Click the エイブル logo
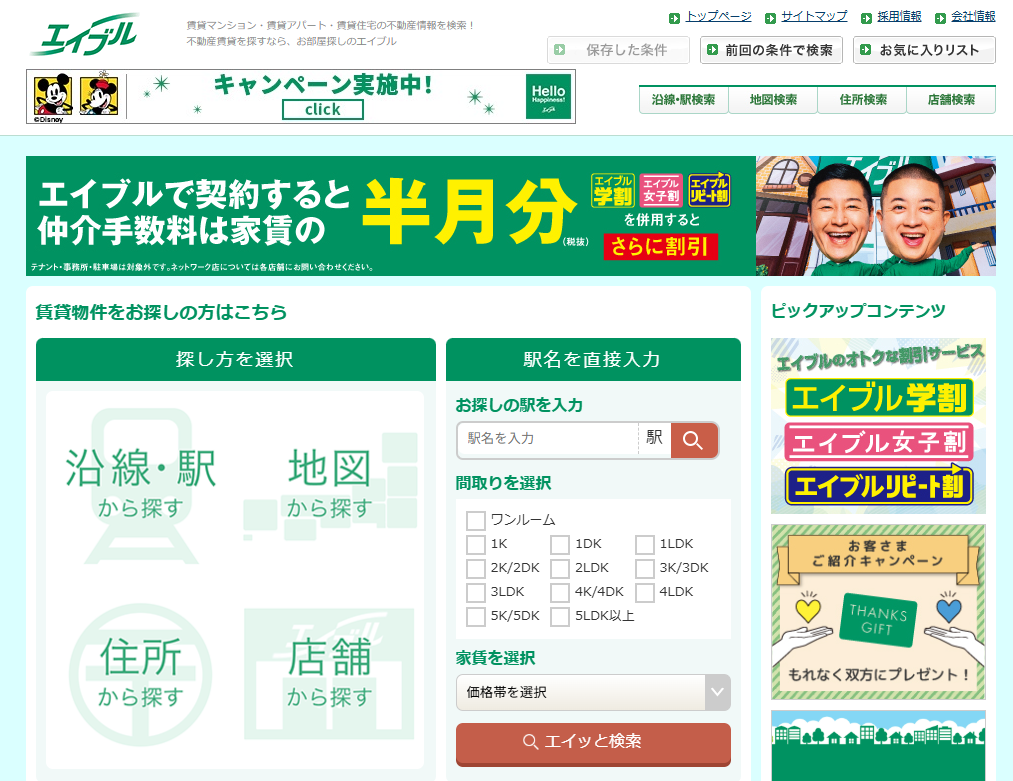The image size is (1013, 781). coord(85,35)
